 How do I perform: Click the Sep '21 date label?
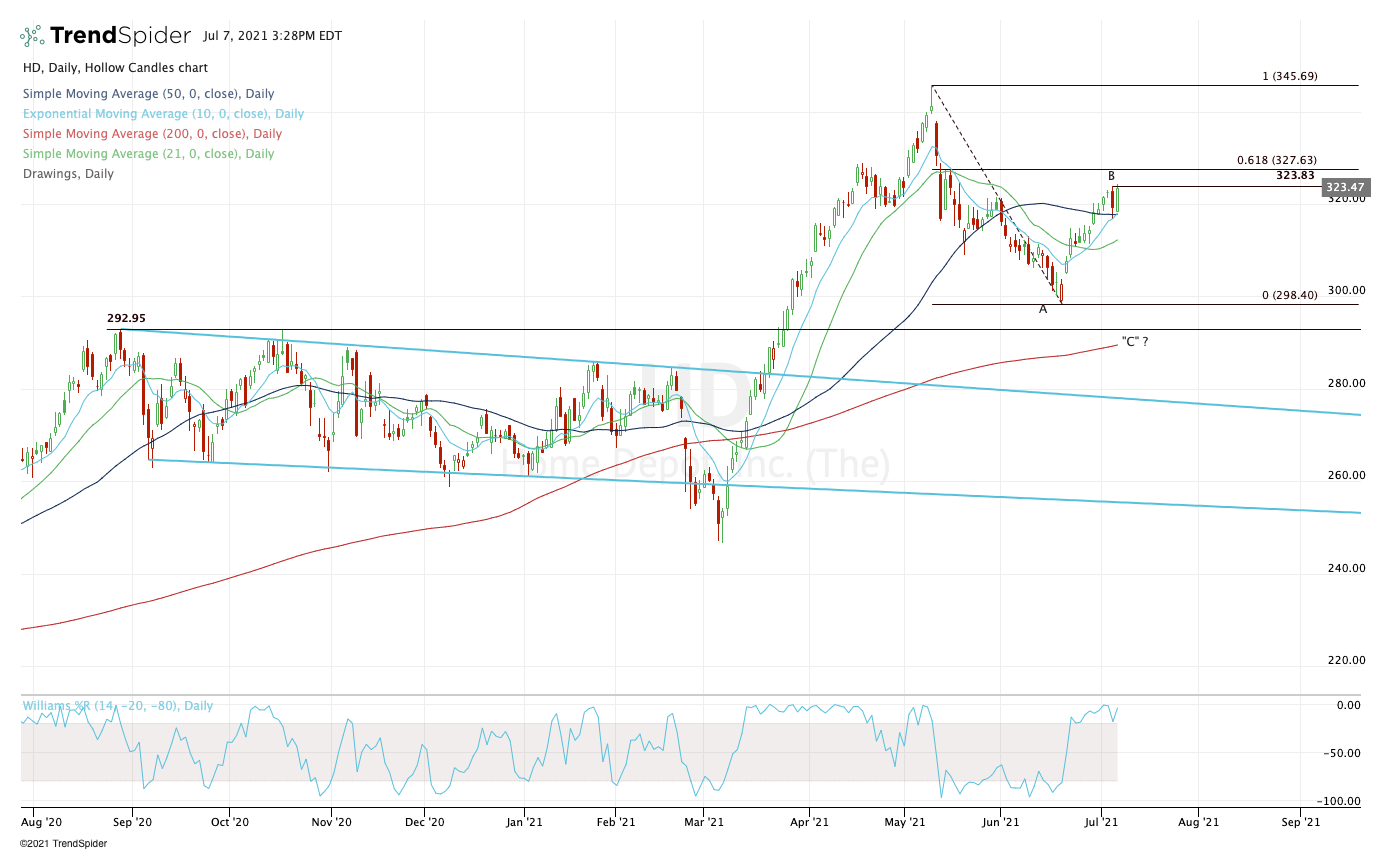pyautogui.click(x=1299, y=822)
